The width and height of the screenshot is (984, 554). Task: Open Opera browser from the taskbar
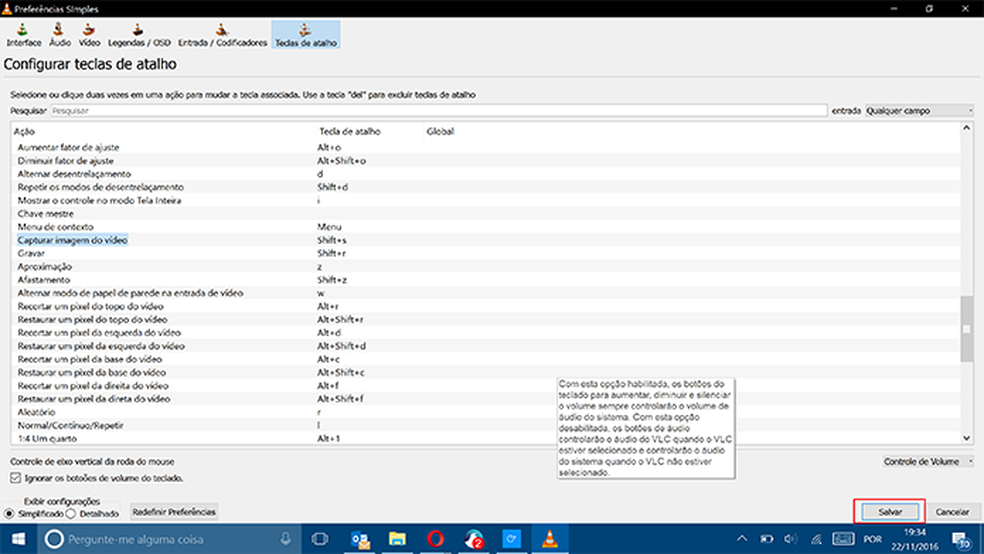(436, 540)
